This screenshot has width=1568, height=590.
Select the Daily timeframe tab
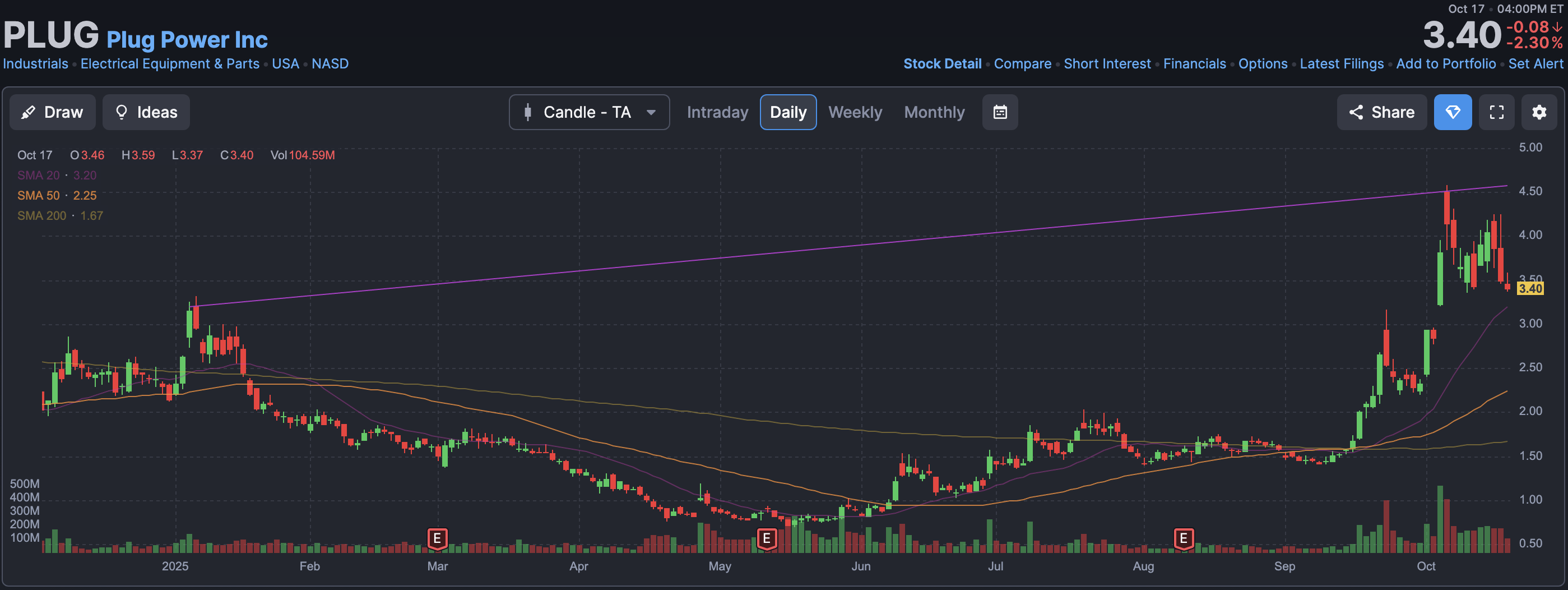tap(788, 112)
